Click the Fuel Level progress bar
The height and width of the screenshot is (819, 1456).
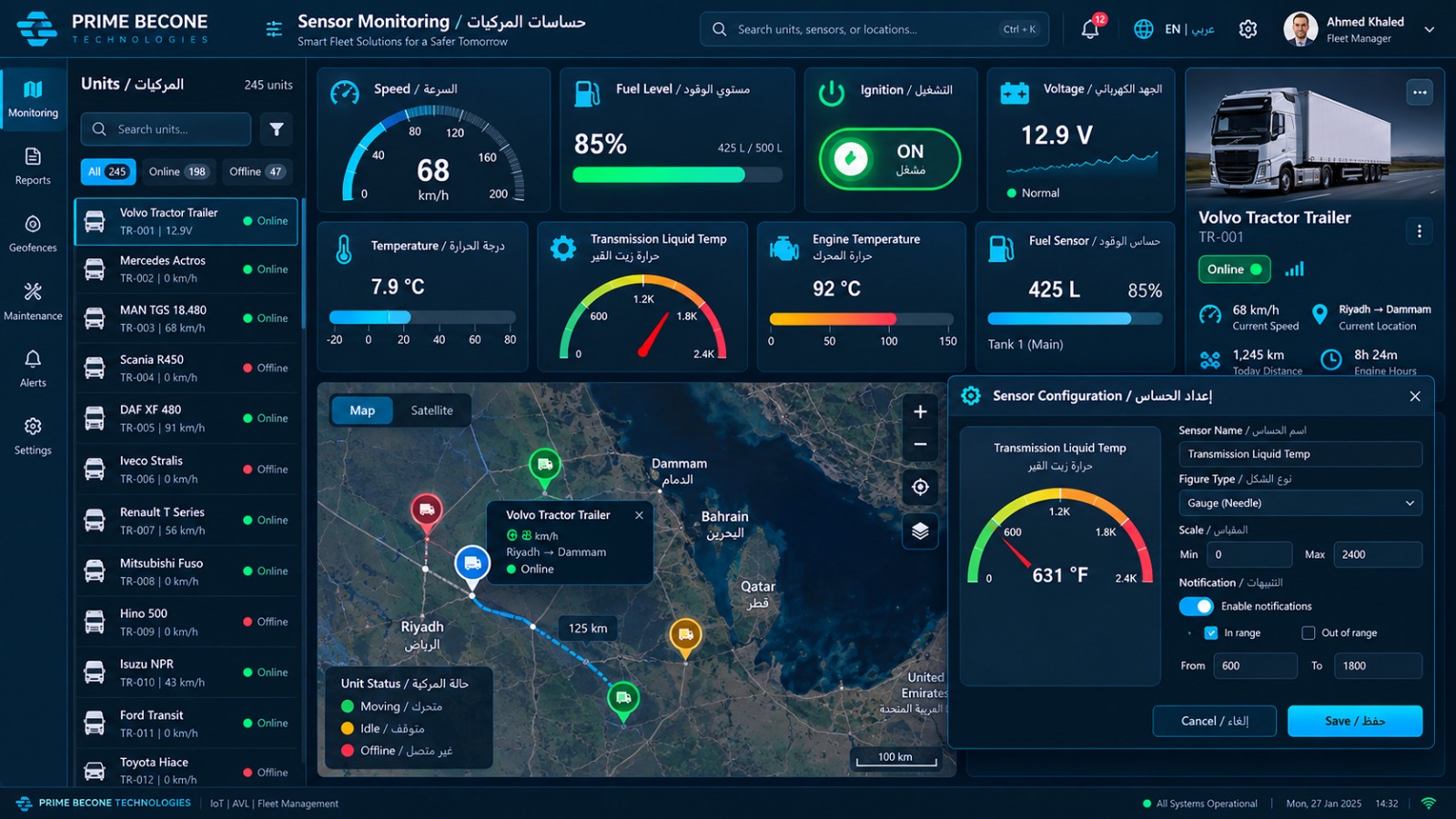[677, 175]
